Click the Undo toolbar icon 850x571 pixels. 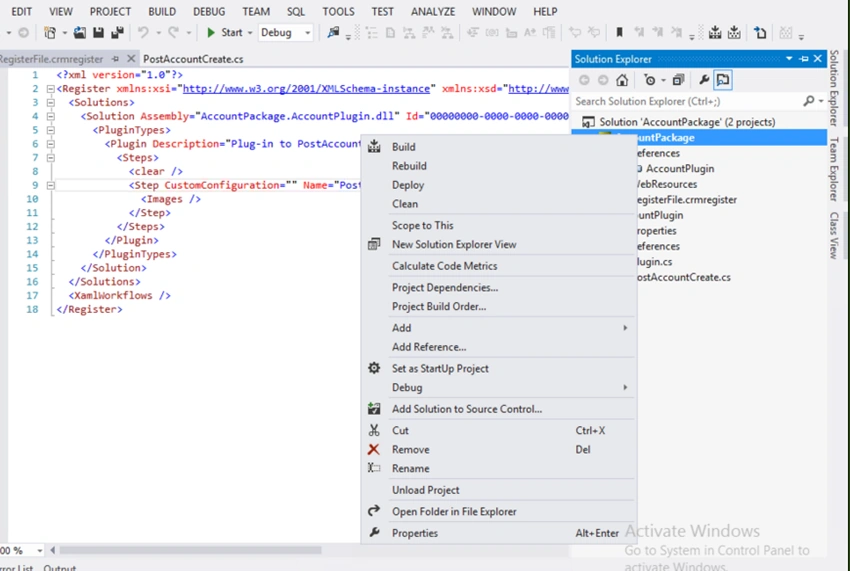[143, 33]
